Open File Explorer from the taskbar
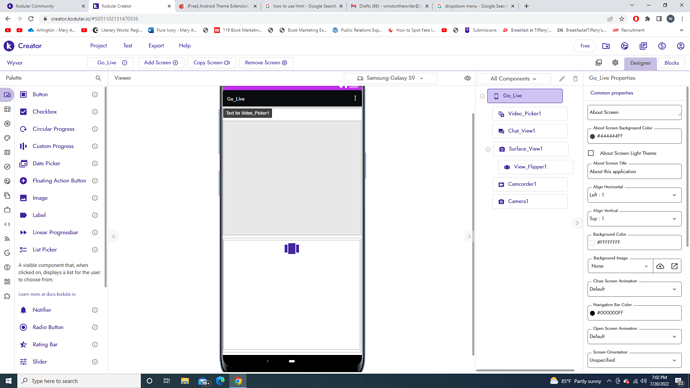This screenshot has height=388, width=690. [185, 381]
